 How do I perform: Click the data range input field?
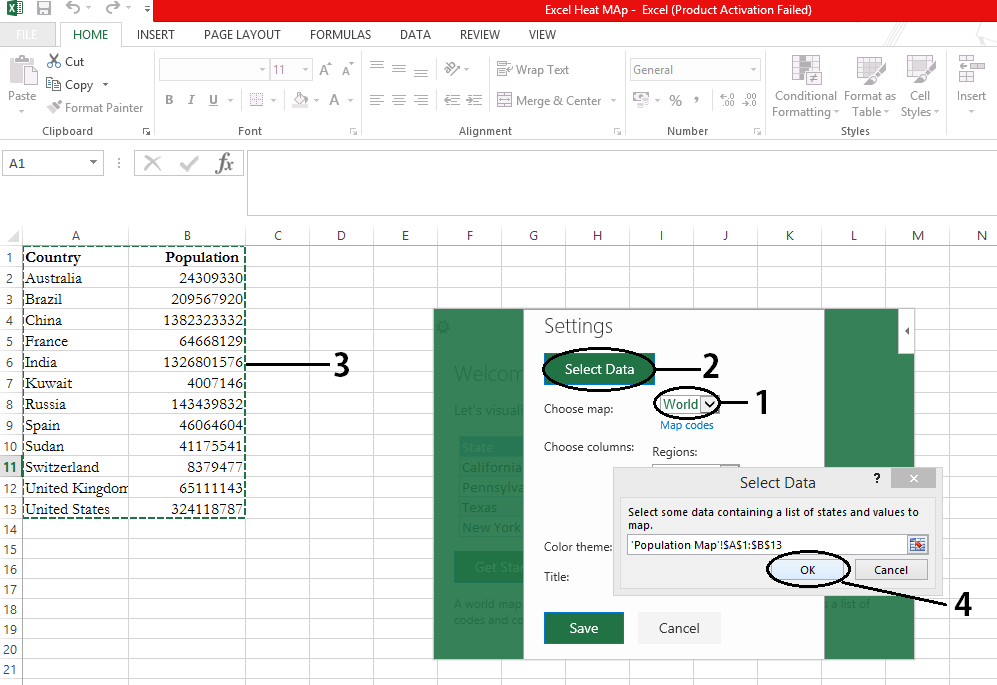(765, 545)
